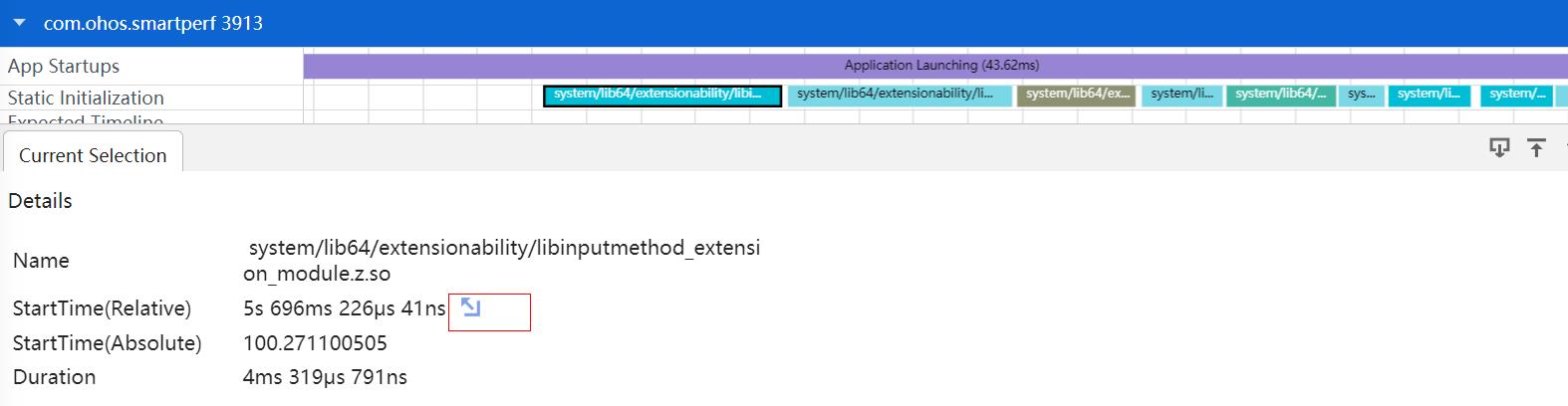Select the second light-blue system/lib64/extensionability/li... slice
Image resolution: width=1568 pixels, height=406 pixels.
(x=900, y=96)
